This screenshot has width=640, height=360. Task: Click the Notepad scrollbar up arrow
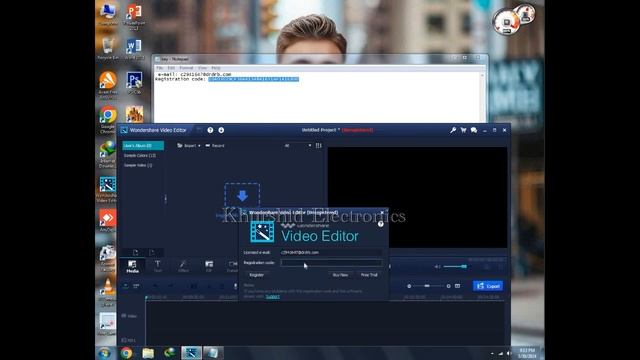click(482, 76)
